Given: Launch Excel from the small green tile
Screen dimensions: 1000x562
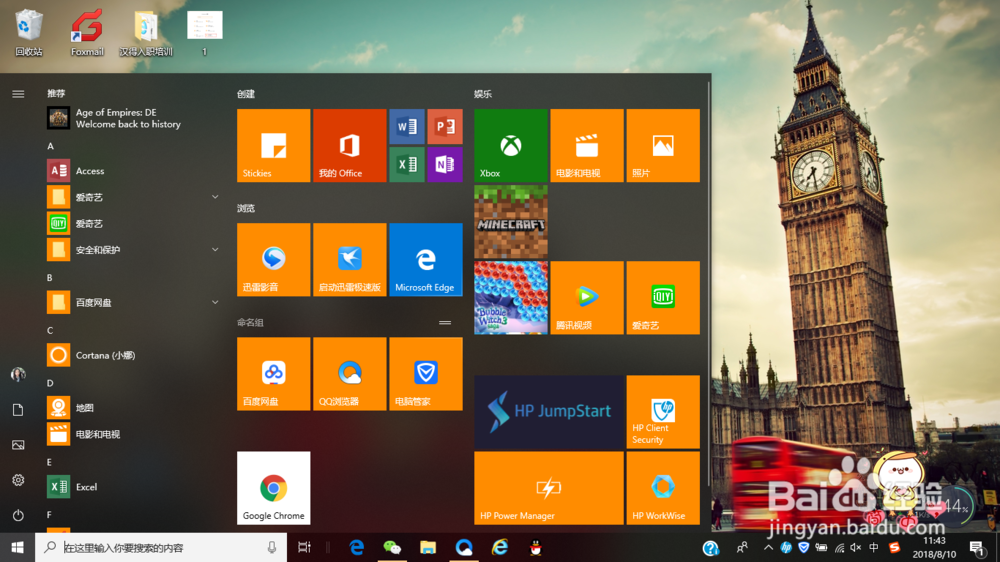Looking at the screenshot, I should [x=407, y=165].
